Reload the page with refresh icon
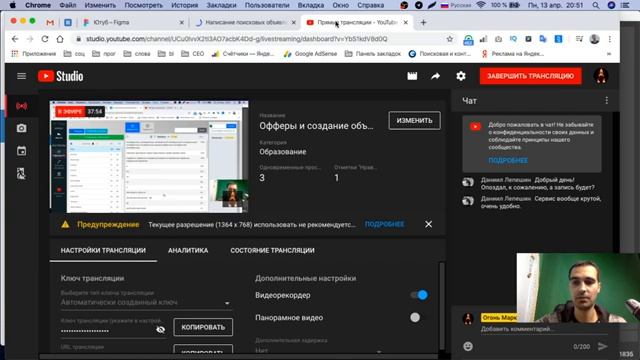This screenshot has height=360, width=640. [x=45, y=39]
